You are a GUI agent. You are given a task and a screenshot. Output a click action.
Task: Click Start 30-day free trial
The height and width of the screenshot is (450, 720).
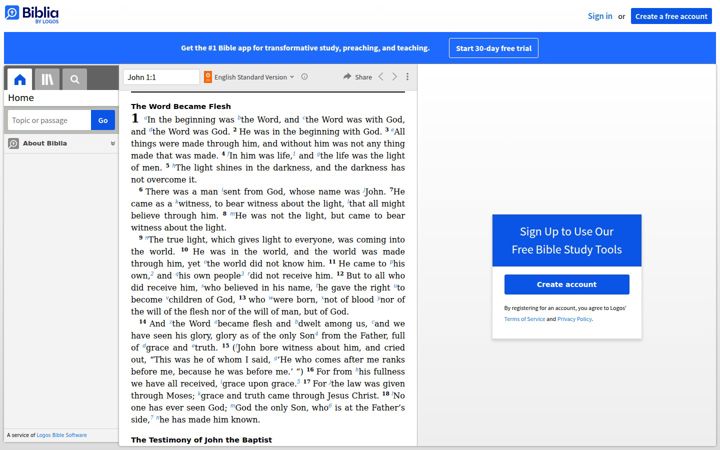click(x=494, y=48)
